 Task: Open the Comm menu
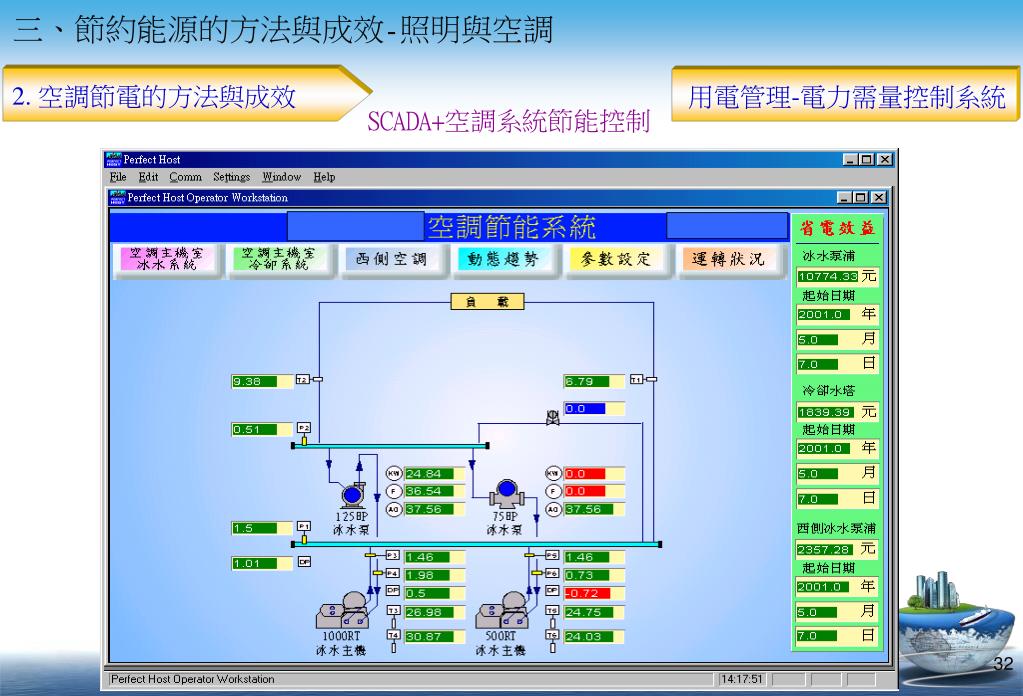(x=185, y=177)
